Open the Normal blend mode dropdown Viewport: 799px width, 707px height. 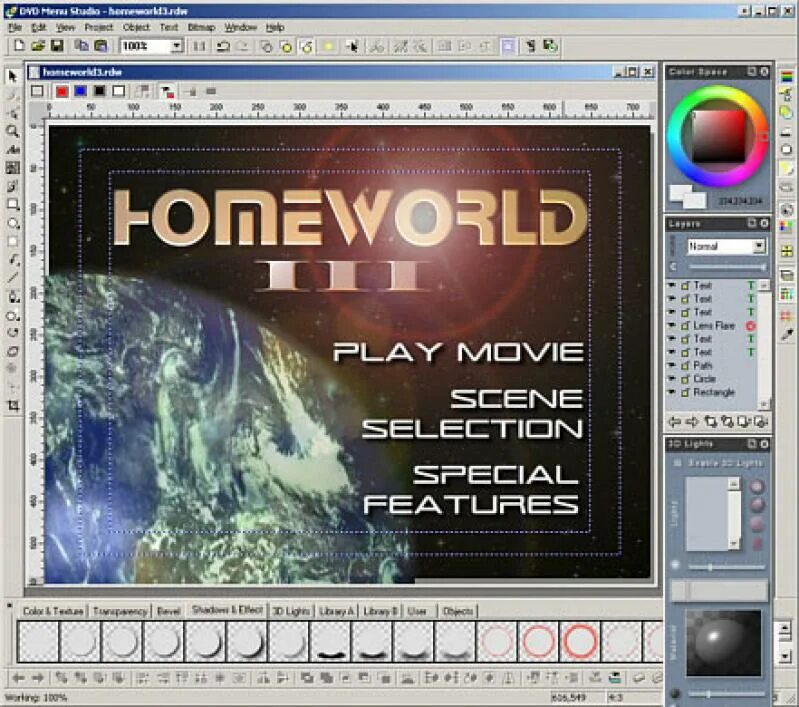click(759, 246)
